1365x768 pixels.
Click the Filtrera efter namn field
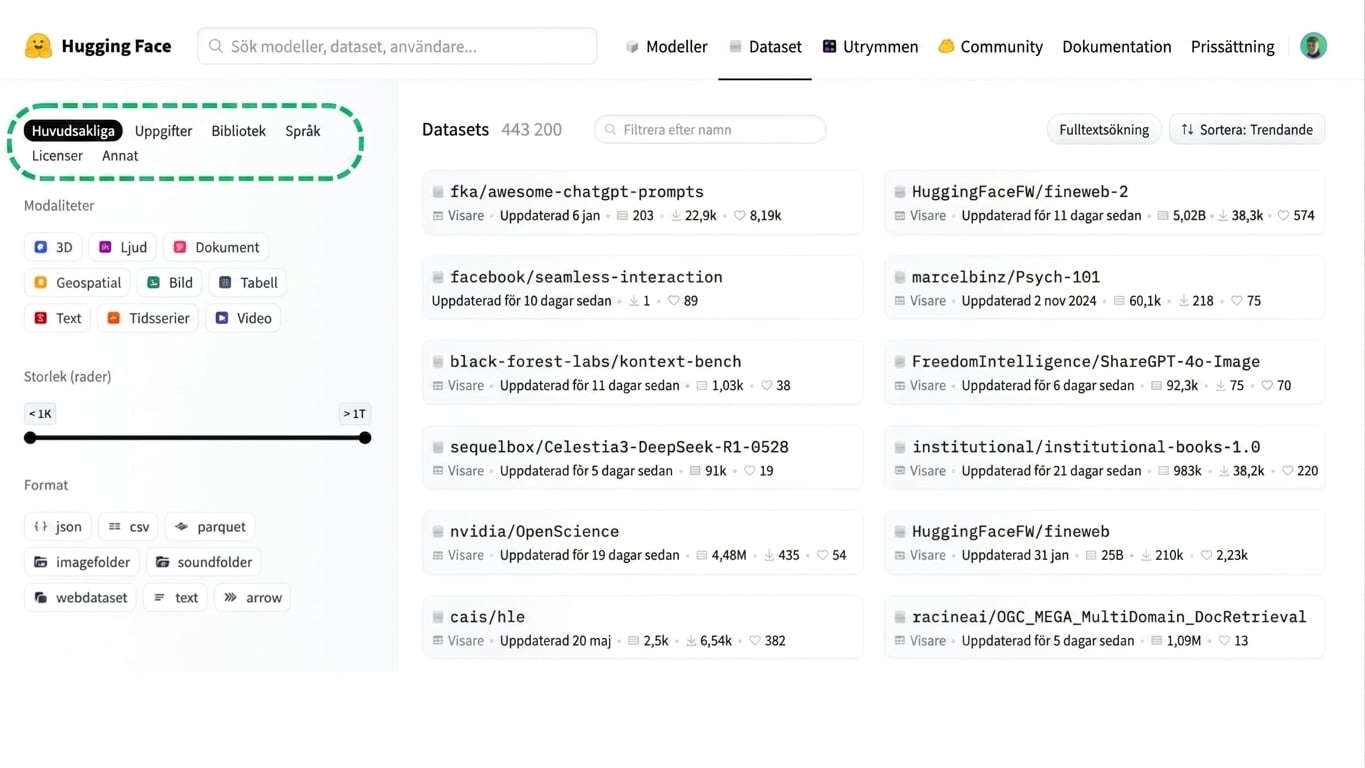click(710, 129)
